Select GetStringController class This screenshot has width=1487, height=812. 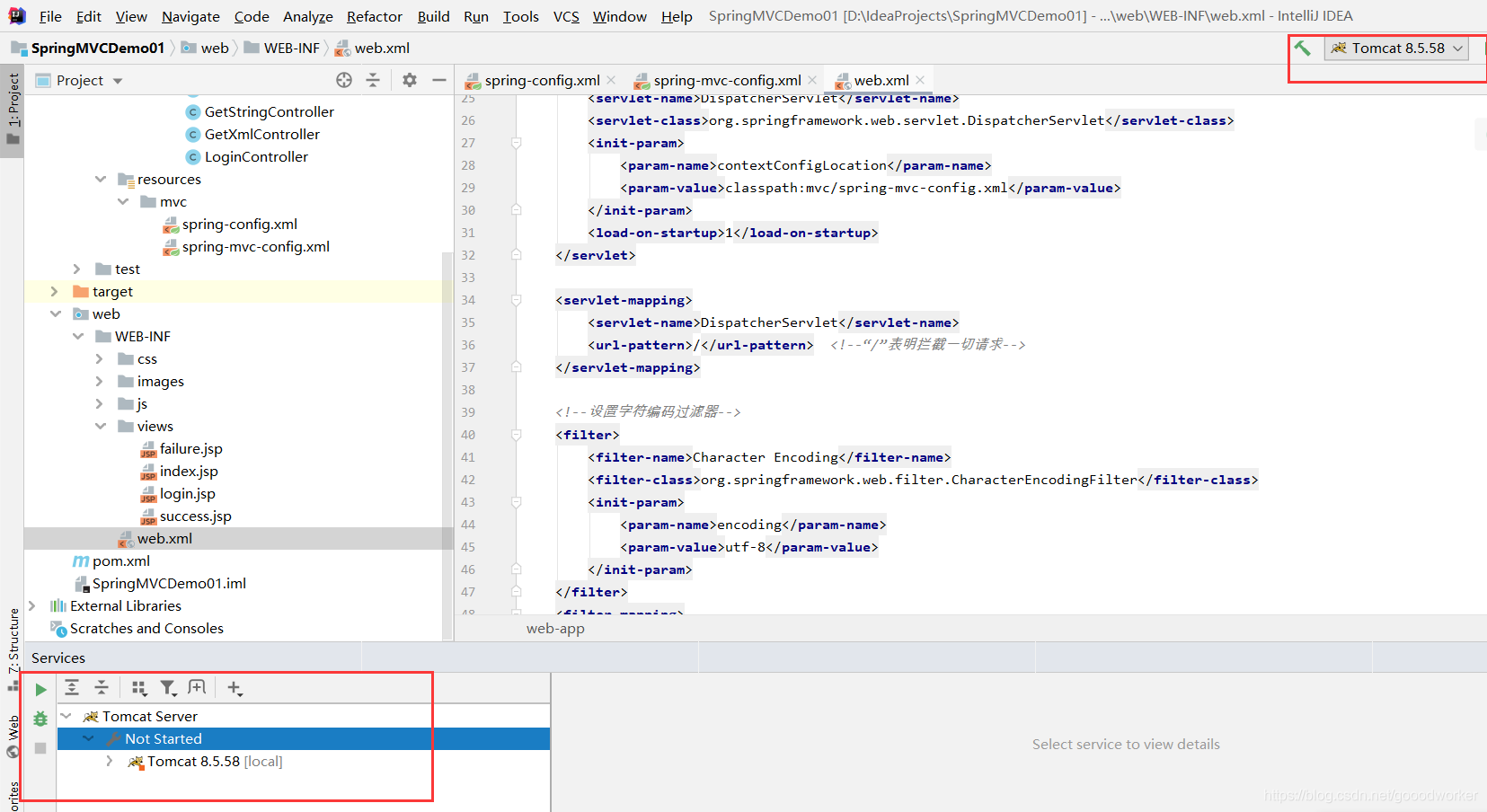pyautogui.click(x=269, y=111)
